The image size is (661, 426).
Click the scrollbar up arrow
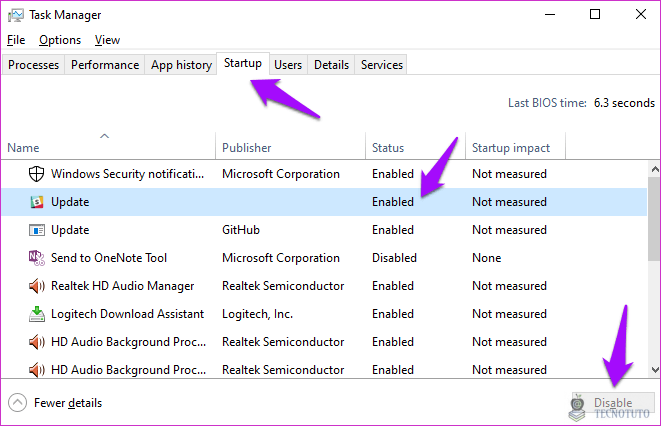click(x=655, y=169)
